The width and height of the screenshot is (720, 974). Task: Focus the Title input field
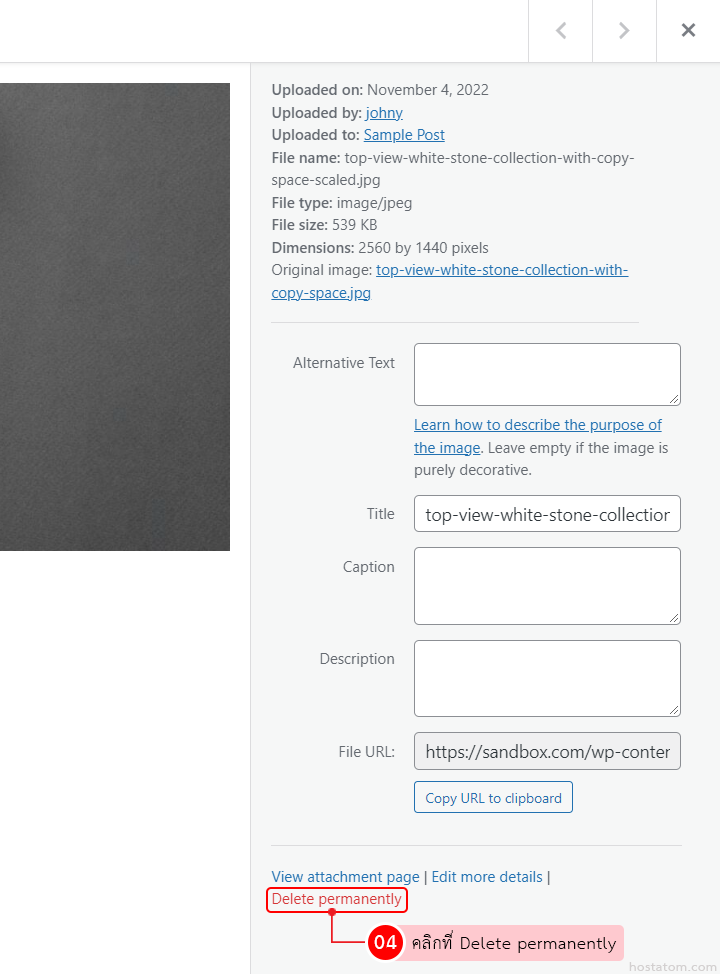click(x=546, y=515)
